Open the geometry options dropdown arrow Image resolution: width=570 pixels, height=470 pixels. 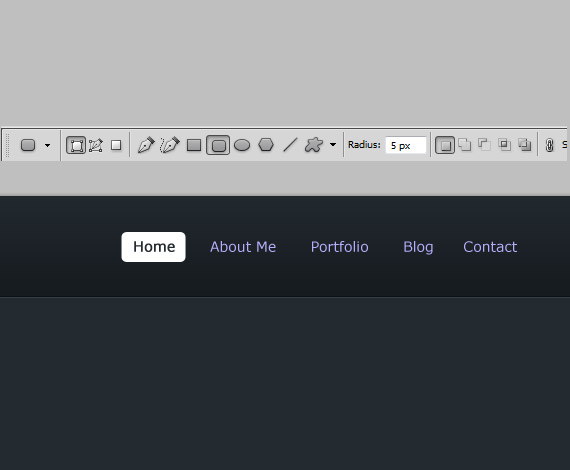[333, 145]
